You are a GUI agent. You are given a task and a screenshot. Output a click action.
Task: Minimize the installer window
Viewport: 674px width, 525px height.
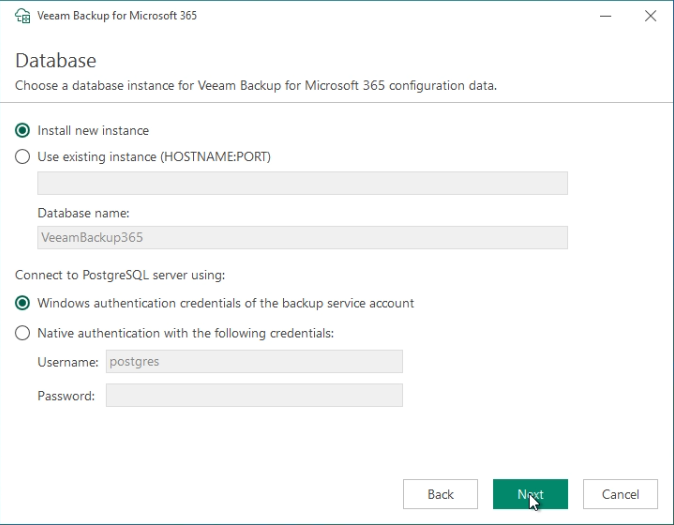coord(605,16)
